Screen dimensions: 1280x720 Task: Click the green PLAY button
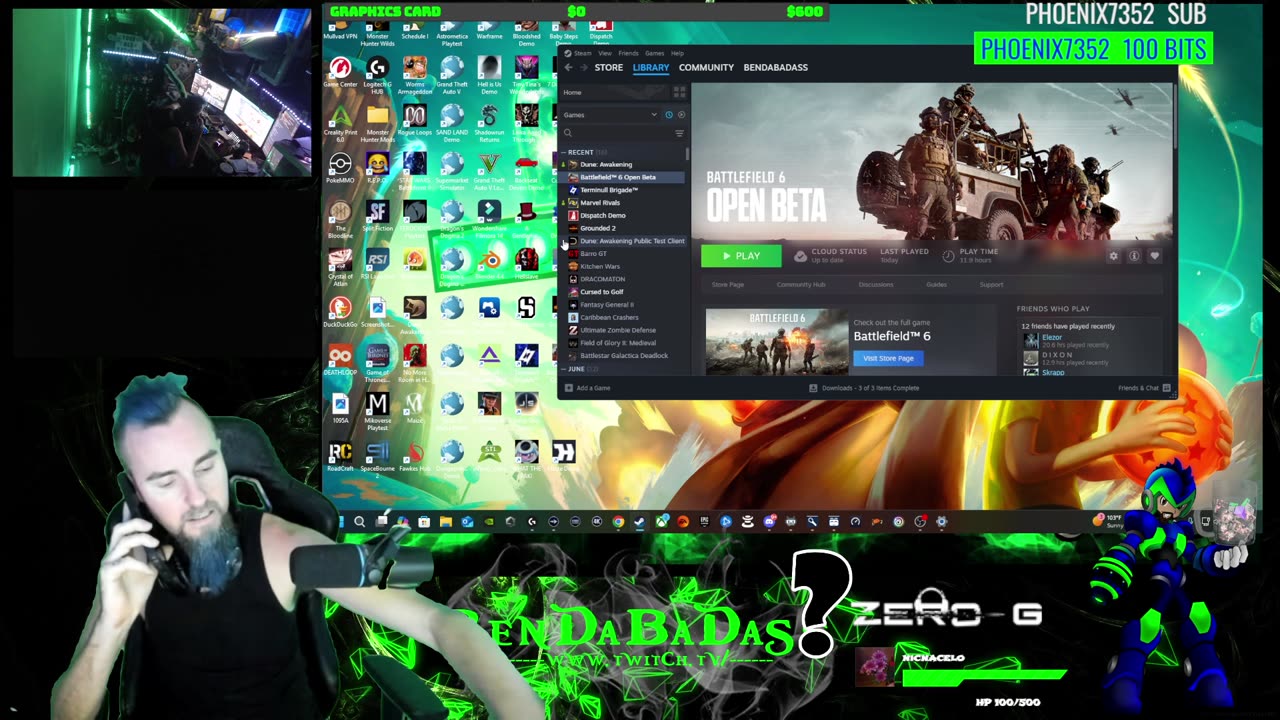click(741, 256)
